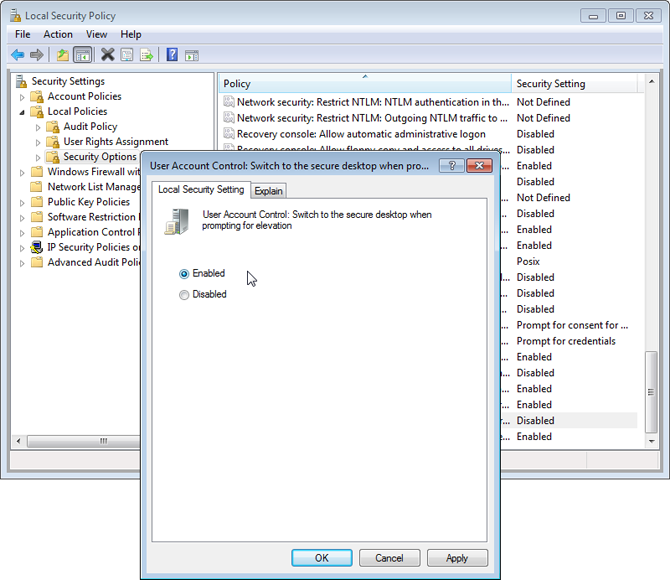The height and width of the screenshot is (580, 670).
Task: Expand the User Rights Assignment node
Action: [38, 142]
